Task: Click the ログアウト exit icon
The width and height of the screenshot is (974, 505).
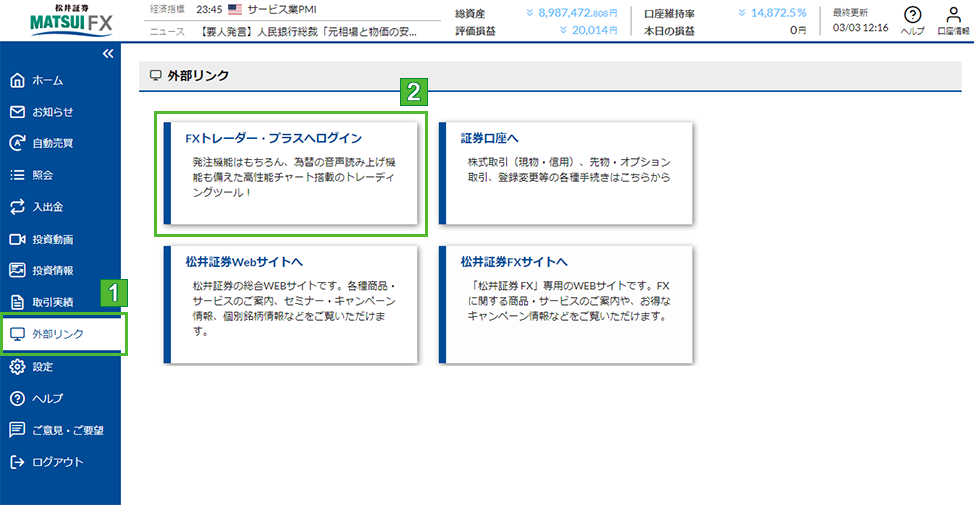Action: (x=17, y=462)
